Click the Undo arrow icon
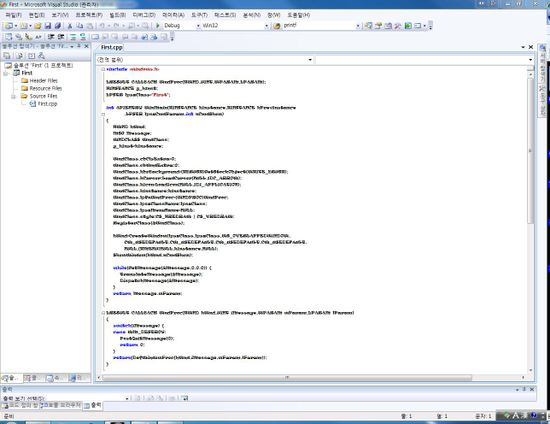 coord(102,26)
